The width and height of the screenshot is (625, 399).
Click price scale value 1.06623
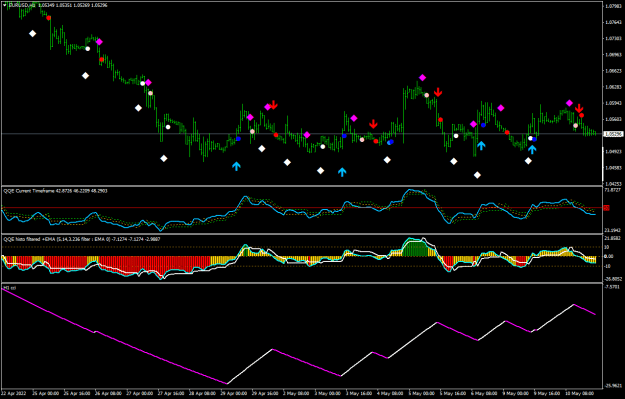[x=614, y=71]
